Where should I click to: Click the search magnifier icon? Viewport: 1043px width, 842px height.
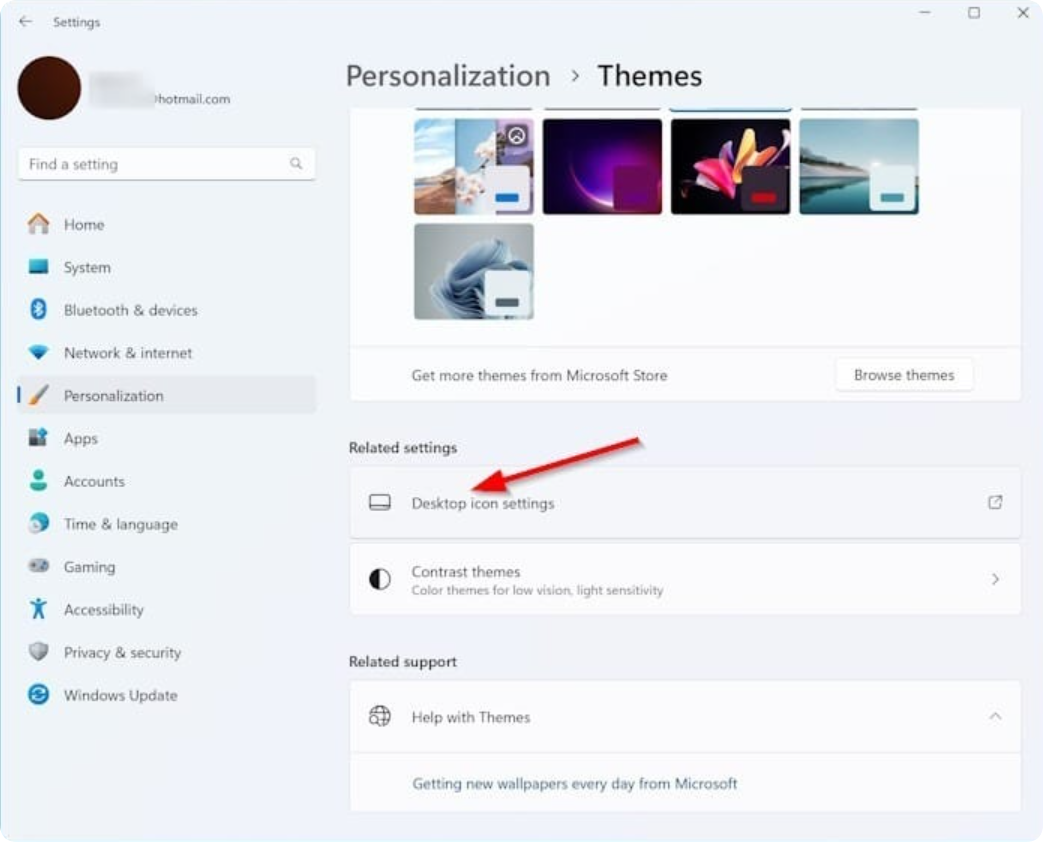[x=296, y=164]
